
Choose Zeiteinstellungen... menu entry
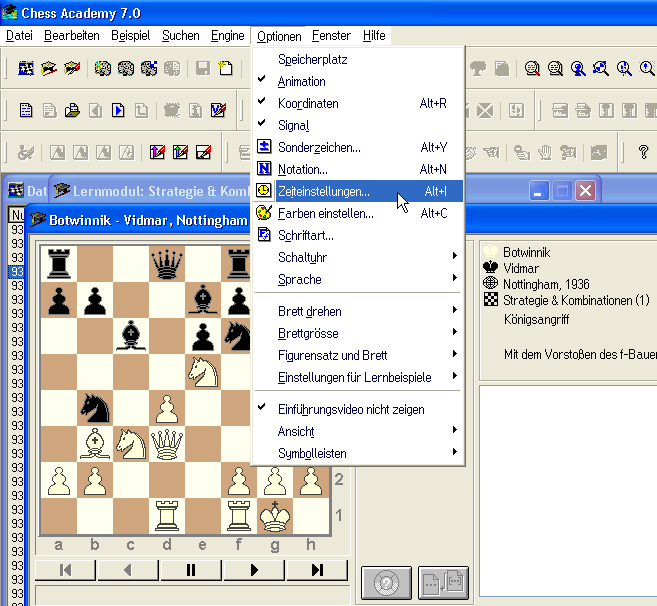tap(359, 191)
